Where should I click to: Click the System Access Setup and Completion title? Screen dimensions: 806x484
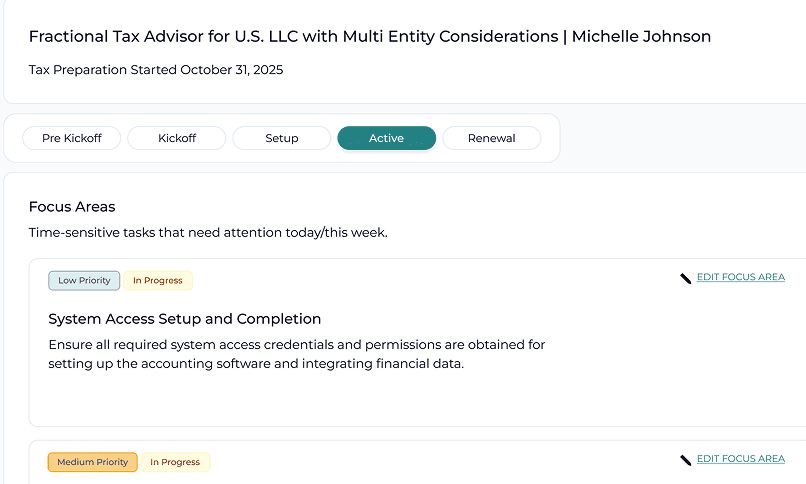click(185, 319)
